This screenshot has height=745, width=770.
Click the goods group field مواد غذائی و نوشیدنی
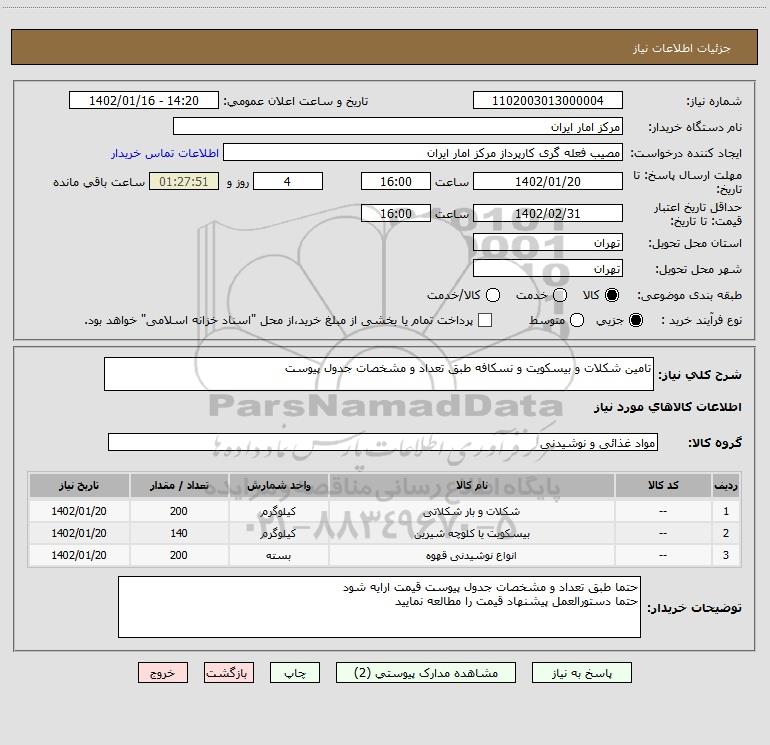click(x=383, y=442)
